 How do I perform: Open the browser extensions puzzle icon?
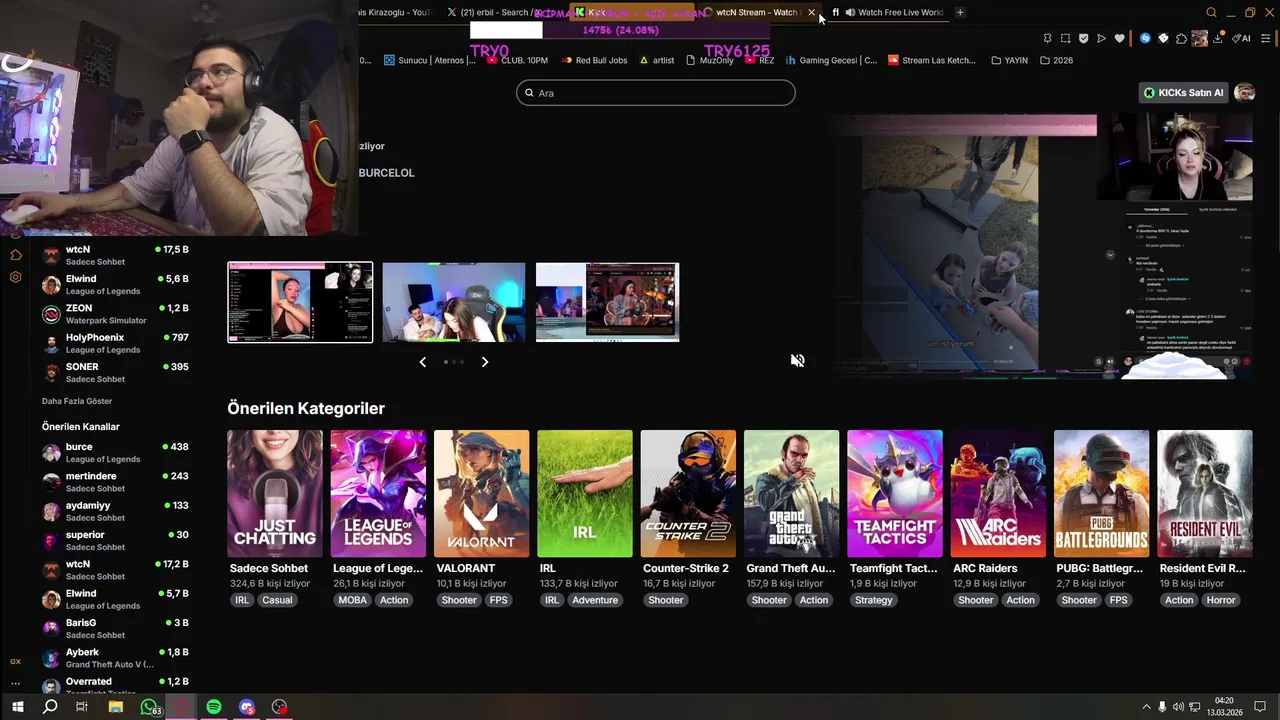1181,38
